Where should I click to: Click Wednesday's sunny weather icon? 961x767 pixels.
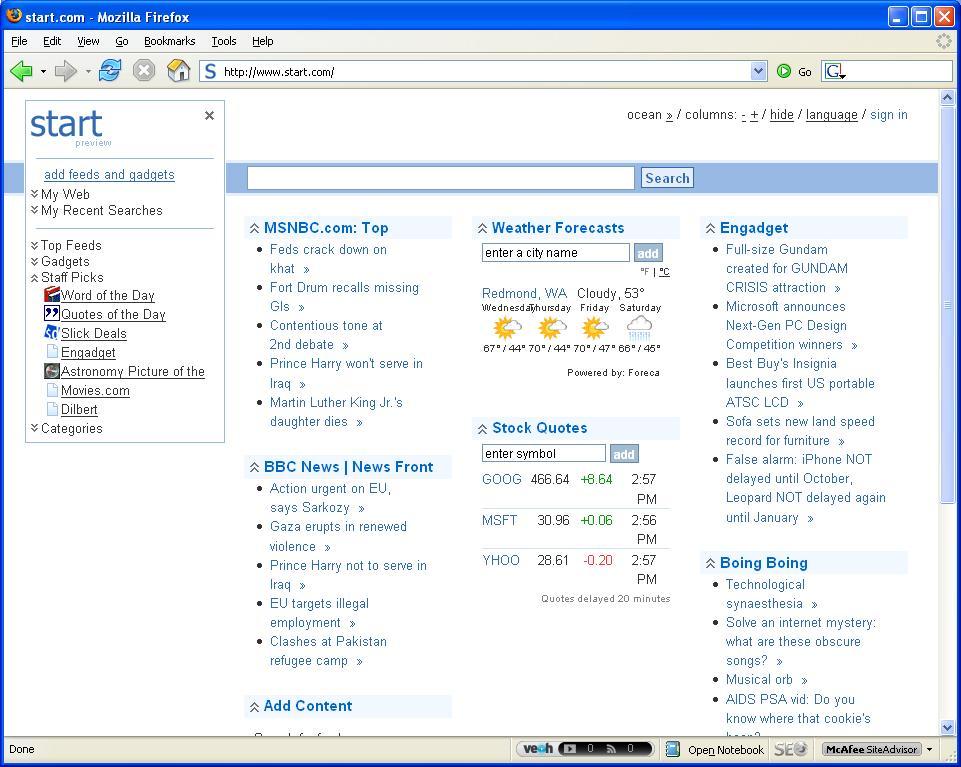[506, 329]
